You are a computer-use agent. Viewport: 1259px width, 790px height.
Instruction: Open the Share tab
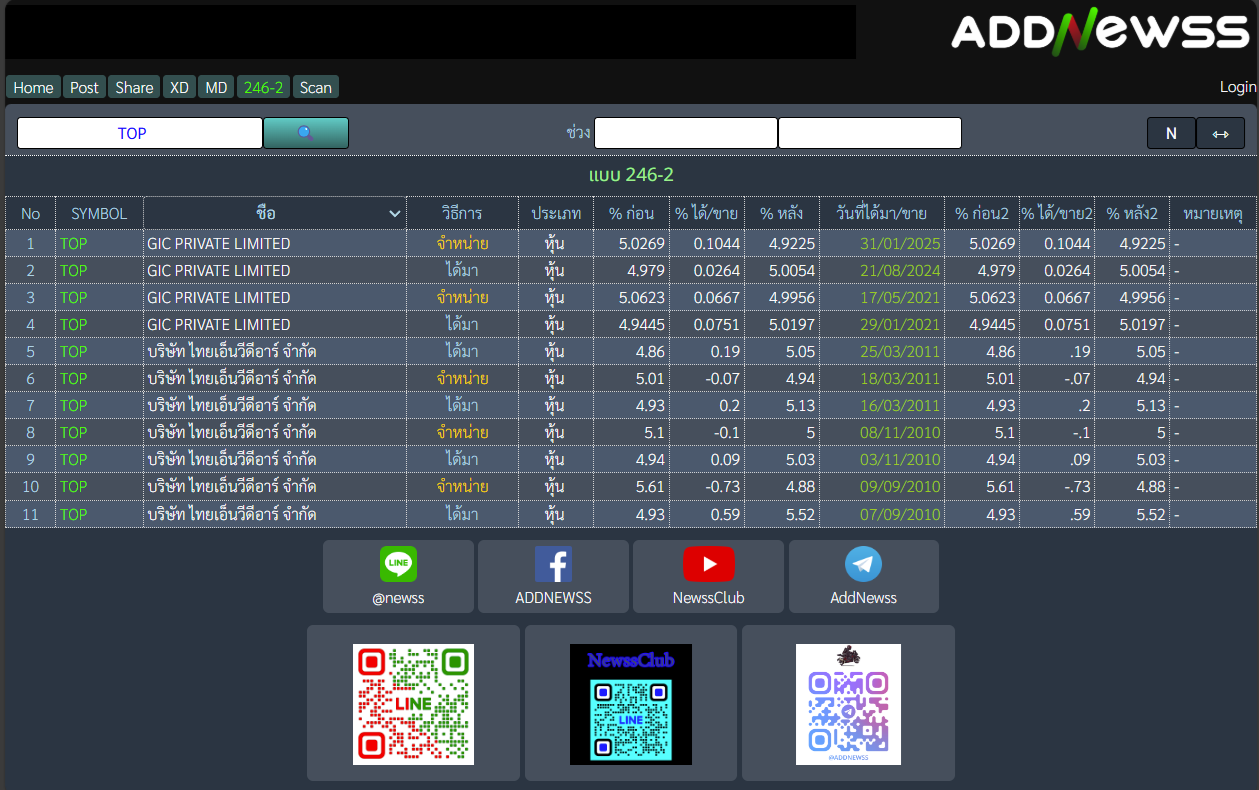(134, 87)
